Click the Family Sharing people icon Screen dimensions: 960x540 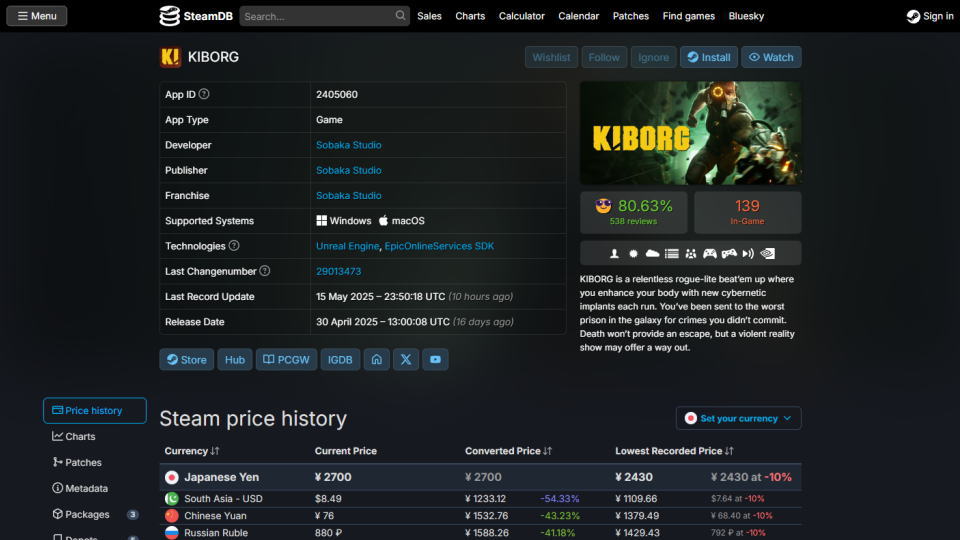coord(691,253)
